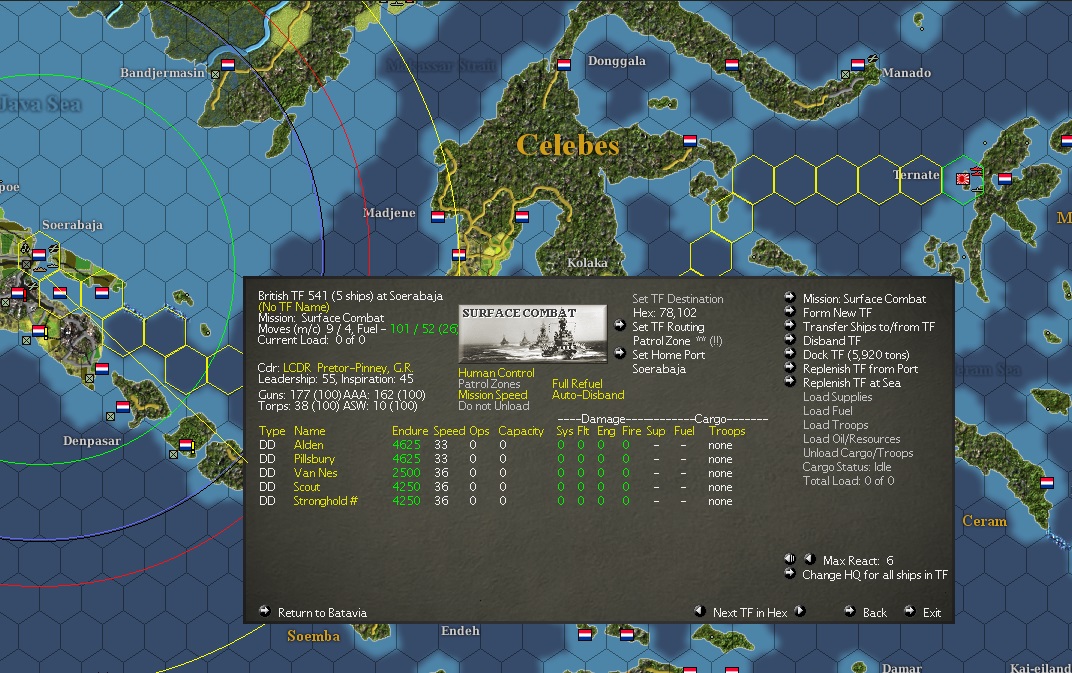1072x673 pixels.
Task: Click the Soemba island label
Action: pyautogui.click(x=313, y=636)
